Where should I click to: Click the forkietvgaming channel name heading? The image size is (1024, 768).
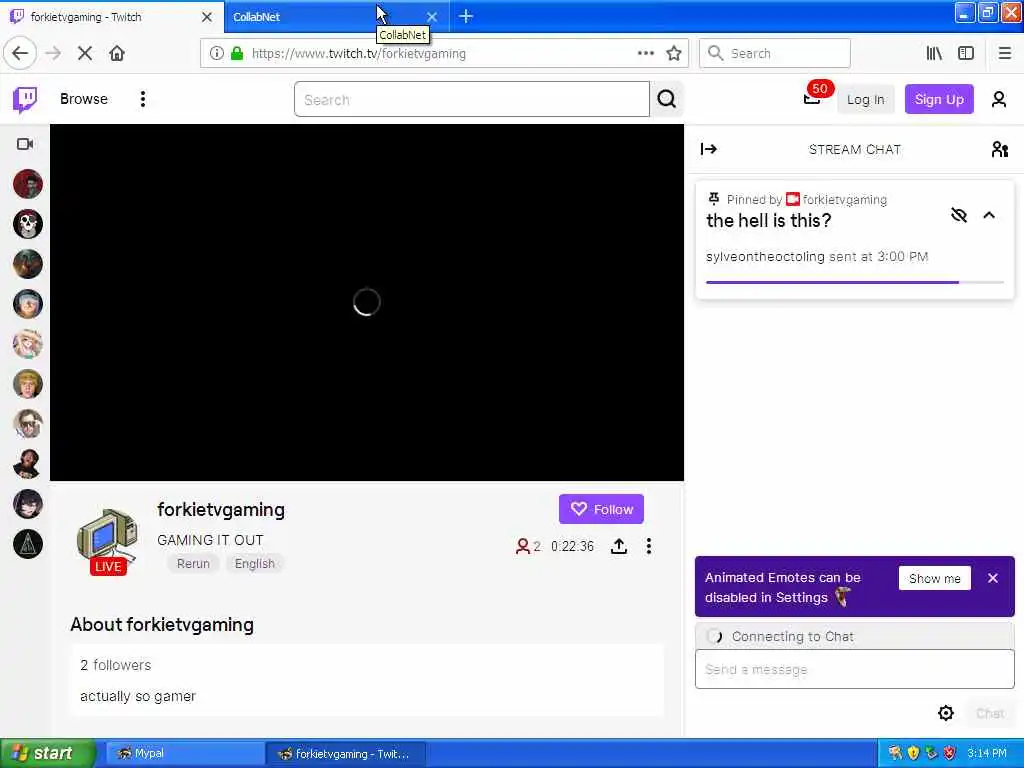221,510
